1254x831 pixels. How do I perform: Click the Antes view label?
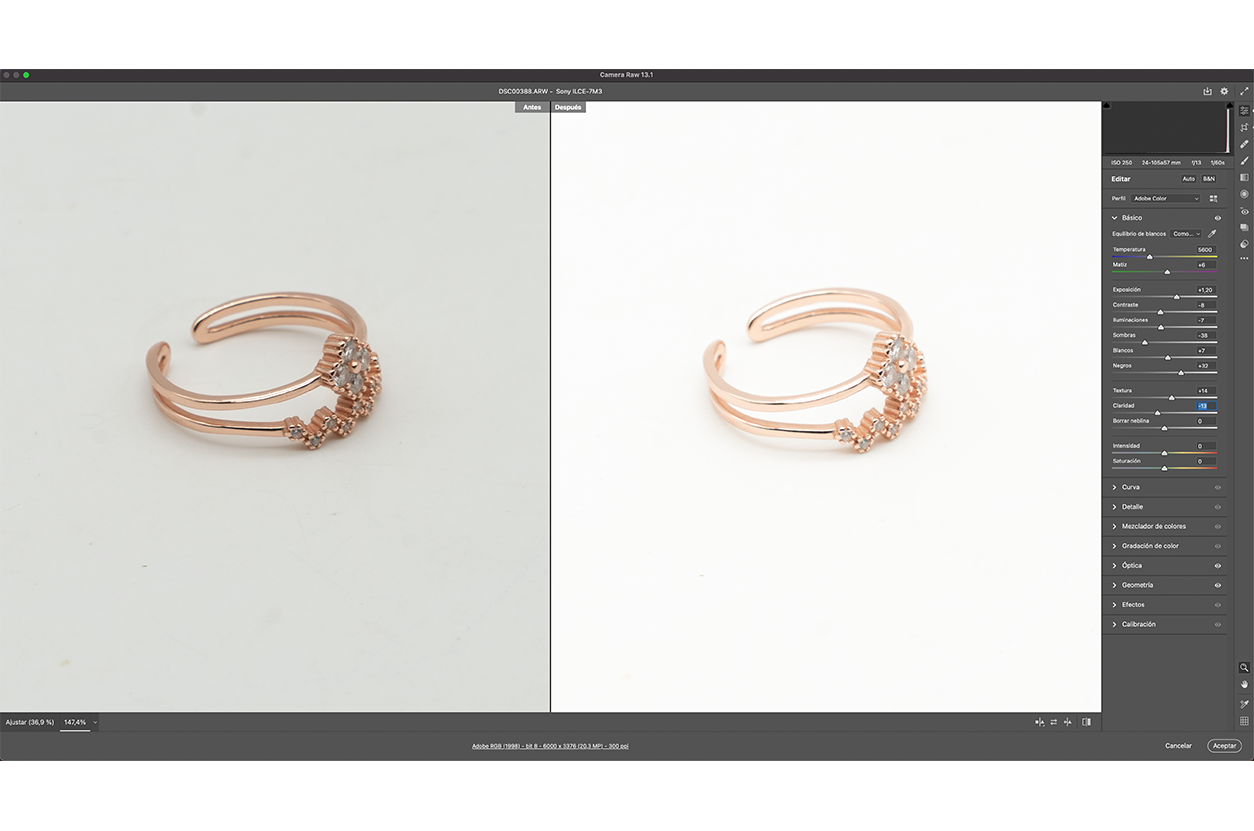[532, 107]
